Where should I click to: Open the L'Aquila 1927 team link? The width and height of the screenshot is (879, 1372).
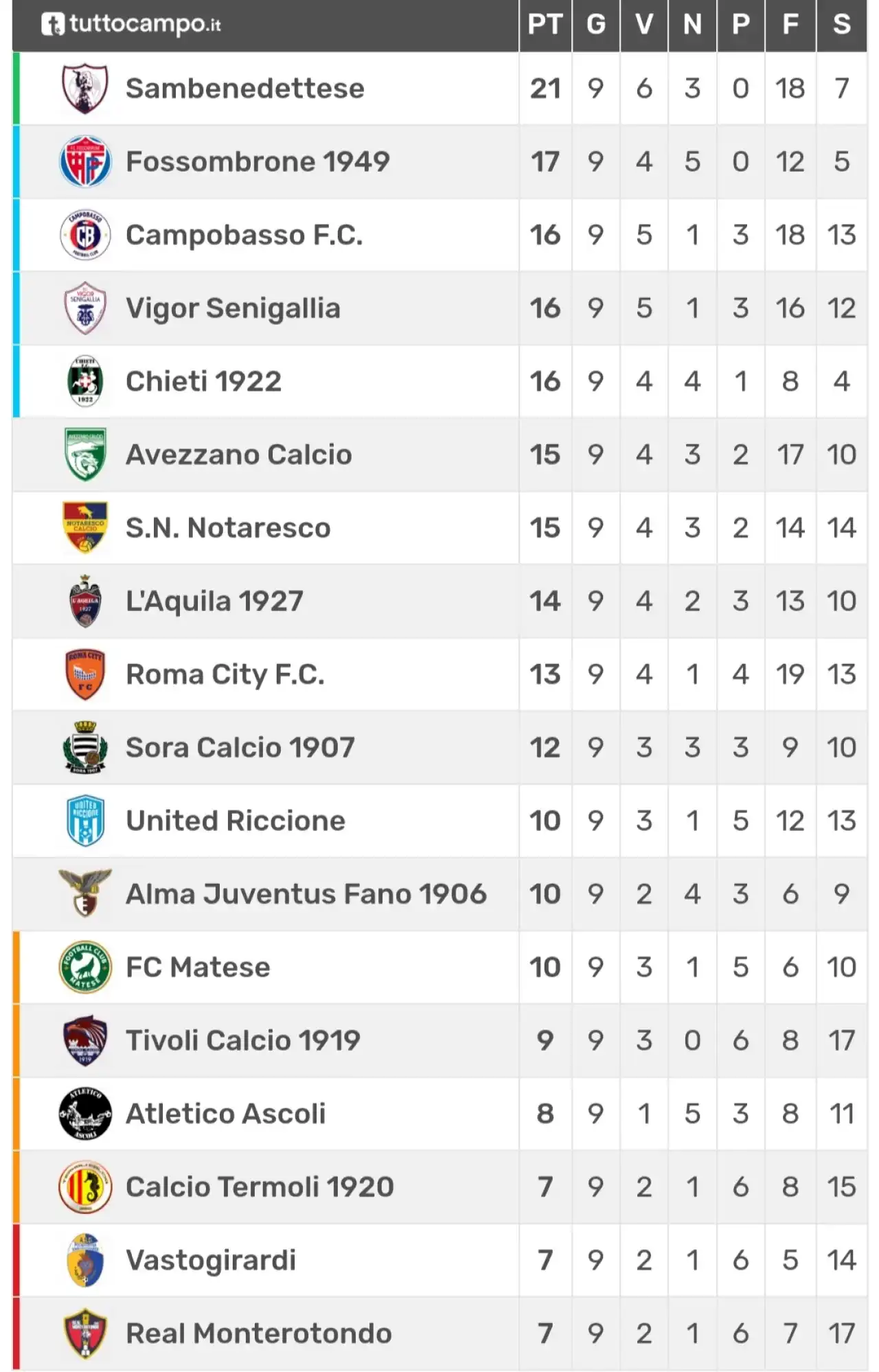click(214, 601)
